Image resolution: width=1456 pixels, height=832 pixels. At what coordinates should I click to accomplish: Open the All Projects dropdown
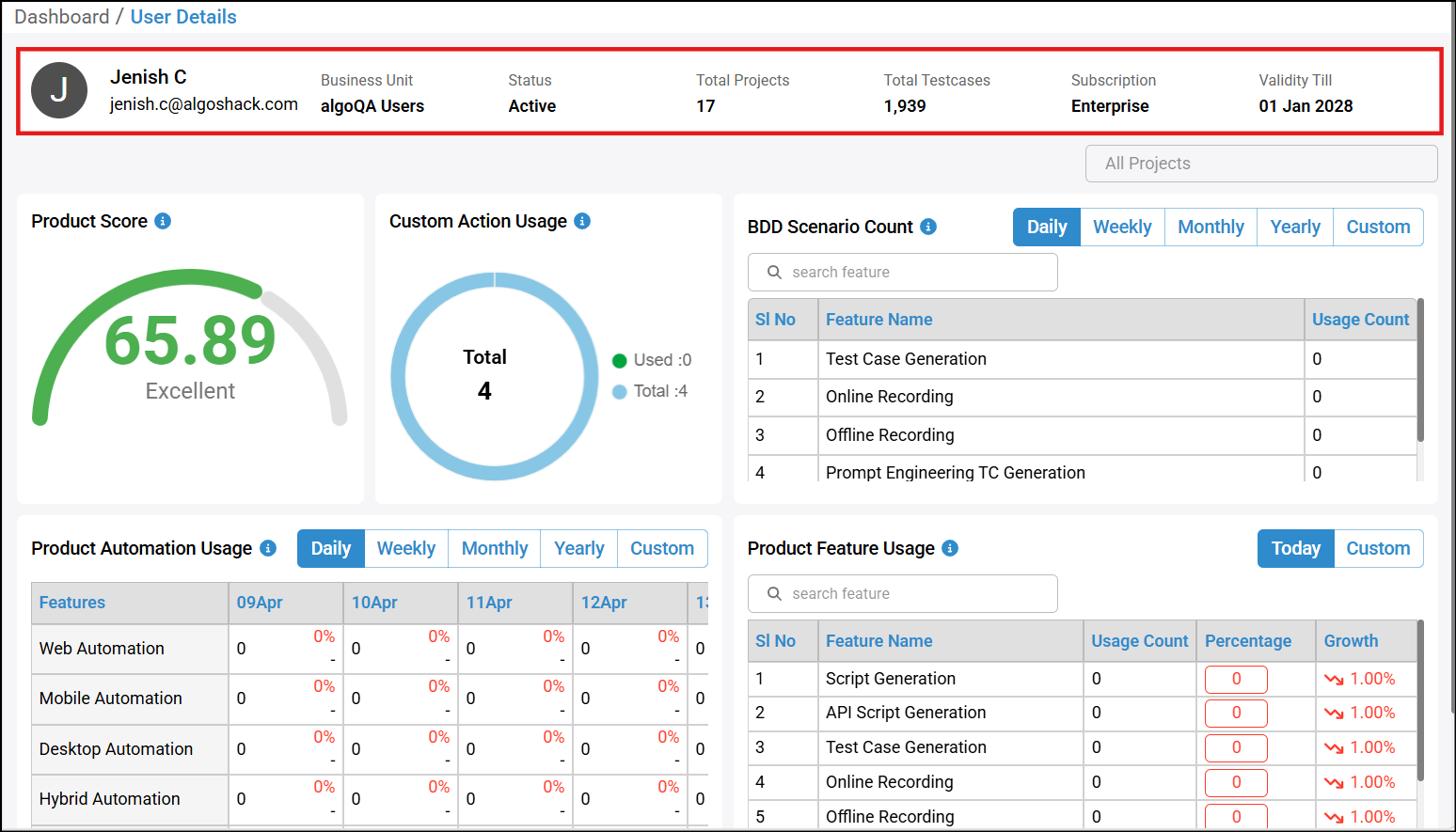coord(1261,164)
